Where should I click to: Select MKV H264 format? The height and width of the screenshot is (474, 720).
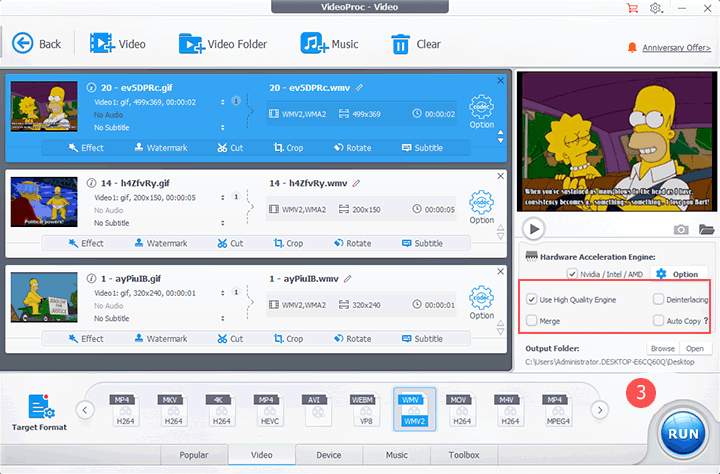click(x=173, y=410)
